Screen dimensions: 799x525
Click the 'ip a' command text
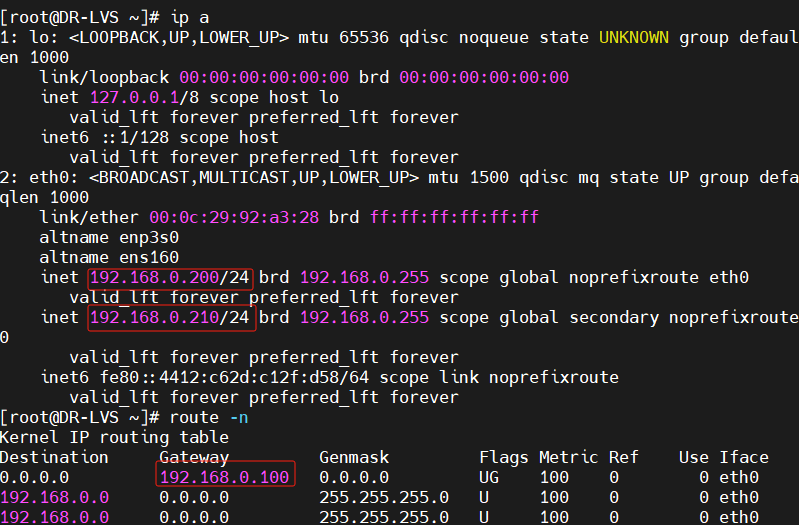190,18
